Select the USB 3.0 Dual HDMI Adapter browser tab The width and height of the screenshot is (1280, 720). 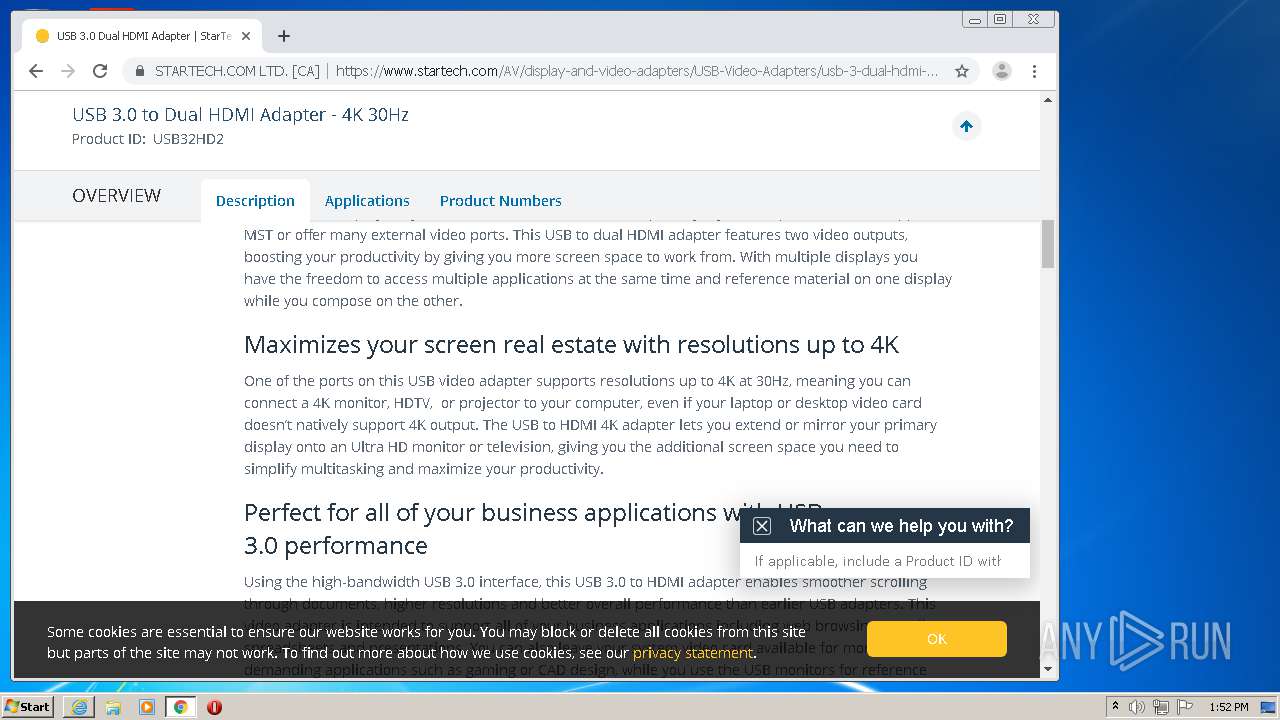click(x=141, y=36)
